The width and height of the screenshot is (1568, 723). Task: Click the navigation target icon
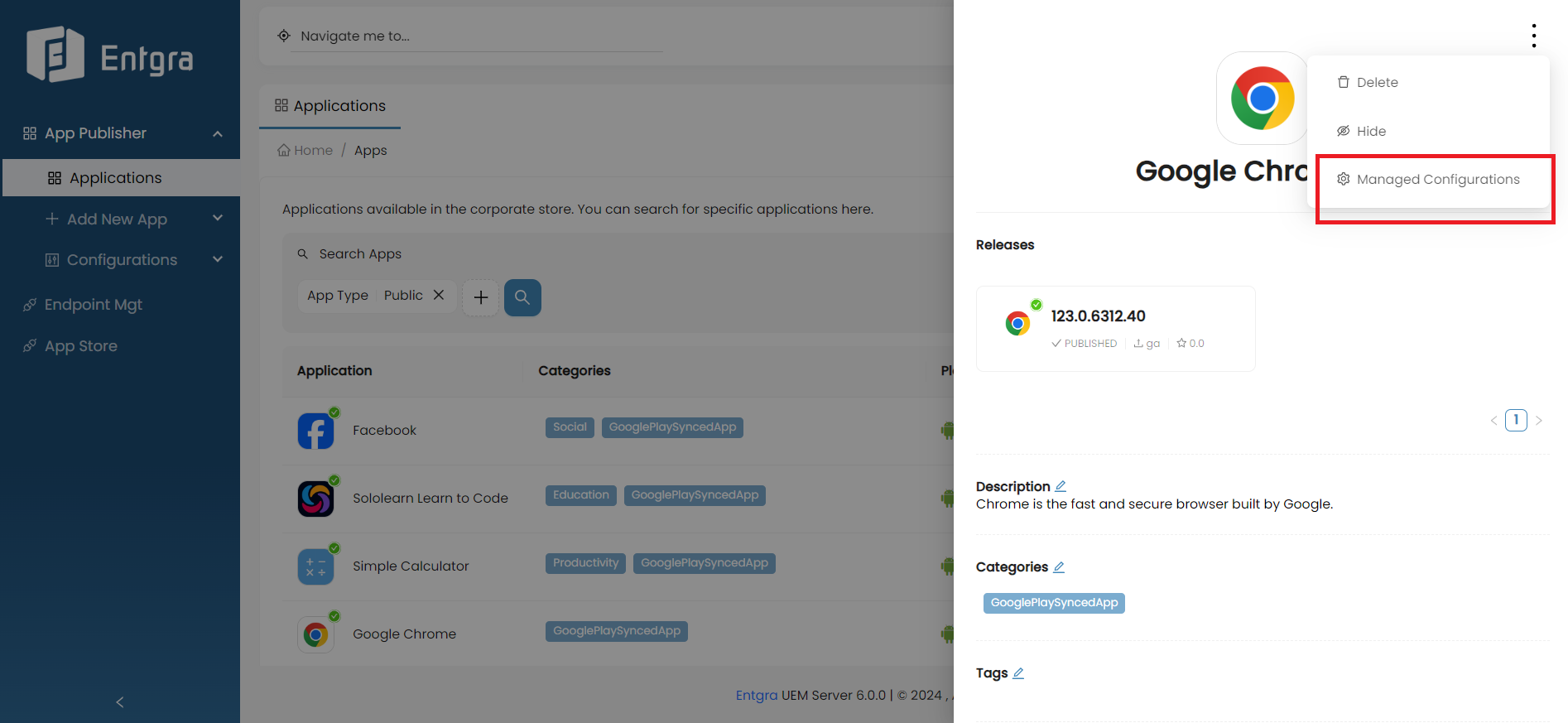[284, 36]
